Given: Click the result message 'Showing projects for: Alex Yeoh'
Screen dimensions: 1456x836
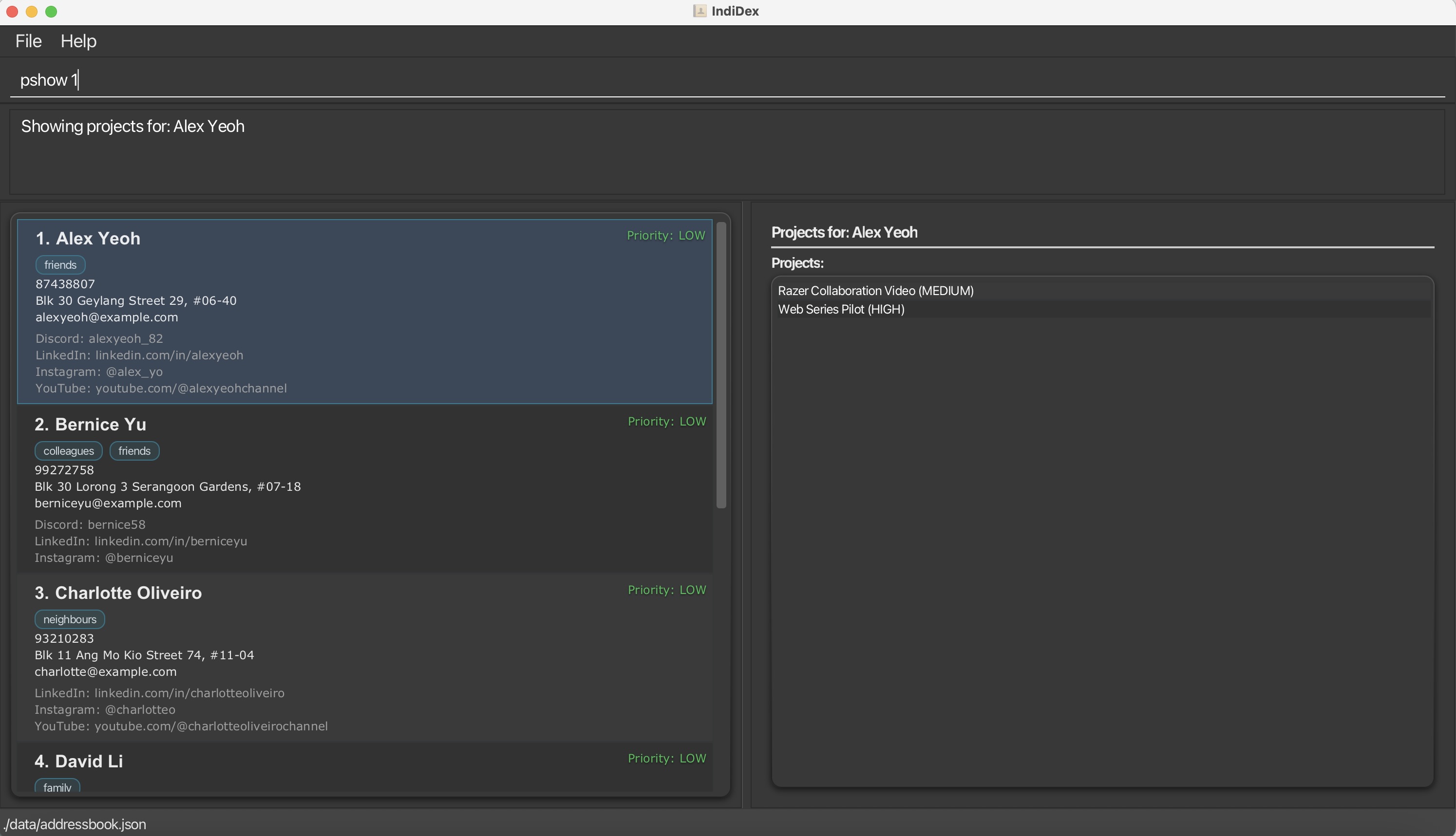Looking at the screenshot, I should [132, 126].
